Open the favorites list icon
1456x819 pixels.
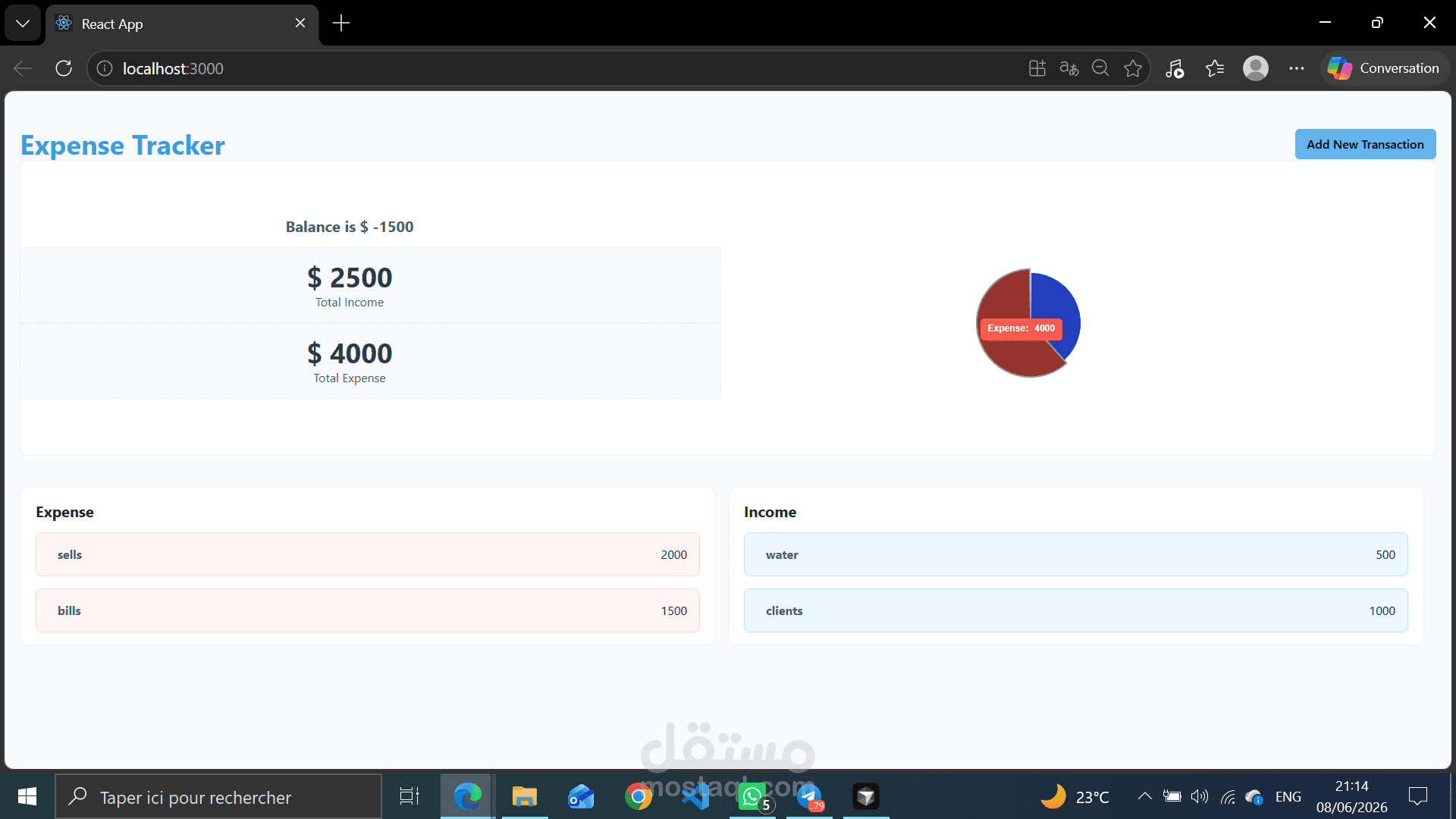tap(1215, 68)
